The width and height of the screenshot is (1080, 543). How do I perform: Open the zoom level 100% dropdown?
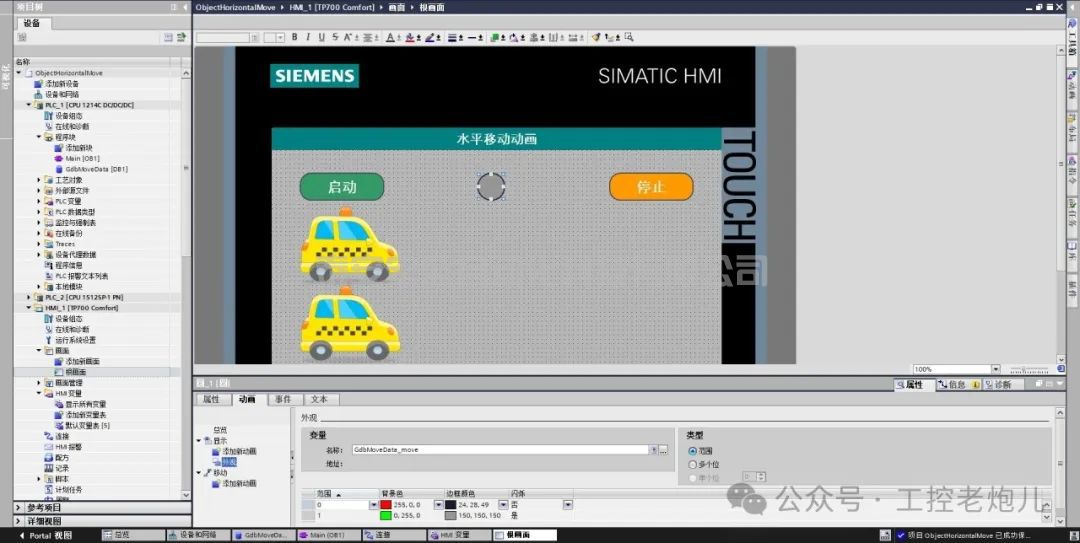(994, 369)
